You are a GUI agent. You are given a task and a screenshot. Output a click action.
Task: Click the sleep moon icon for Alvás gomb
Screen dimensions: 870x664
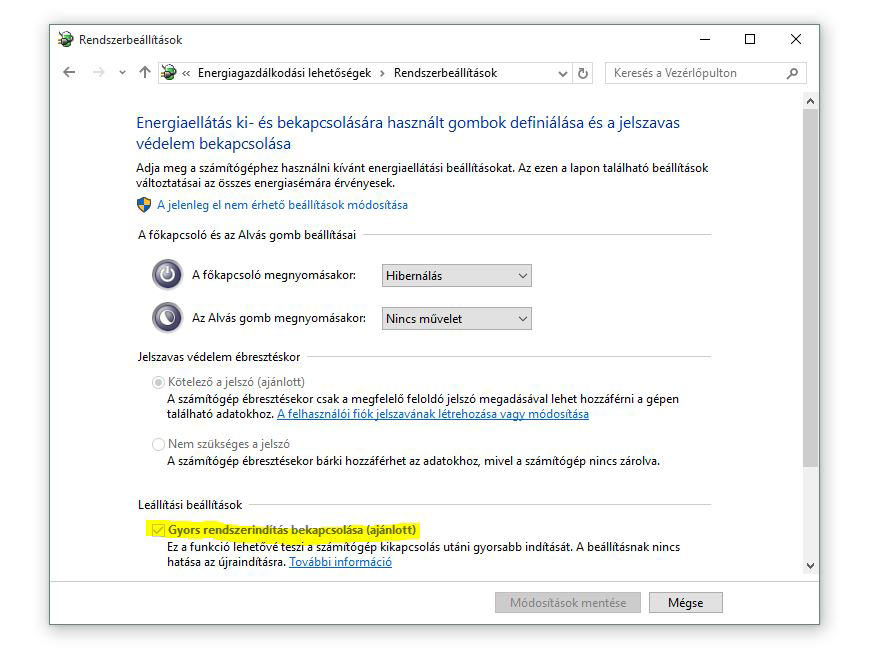coord(167,318)
